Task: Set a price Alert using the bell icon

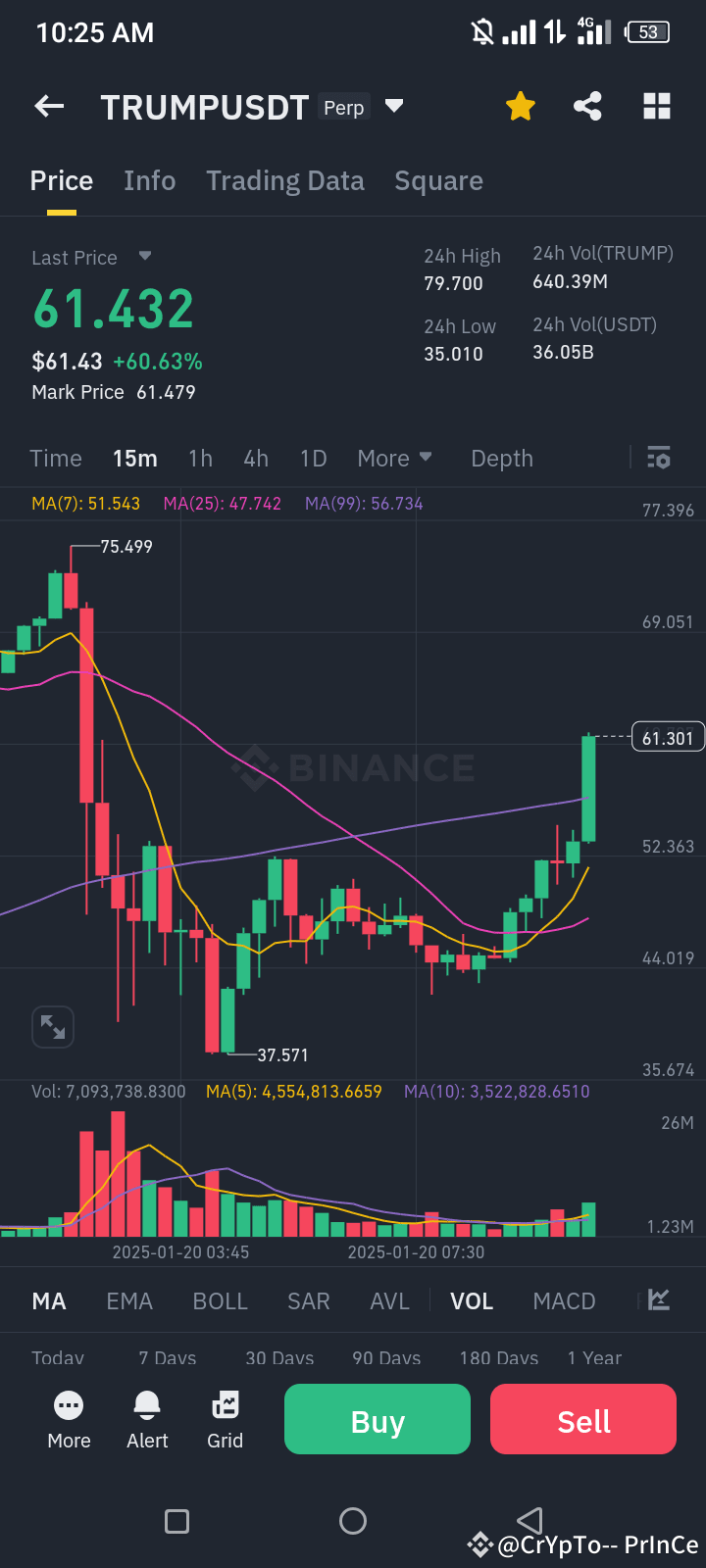Action: [x=147, y=1419]
